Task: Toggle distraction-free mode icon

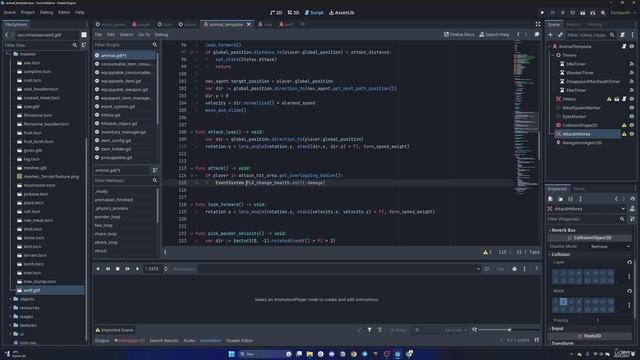Action: tap(538, 24)
